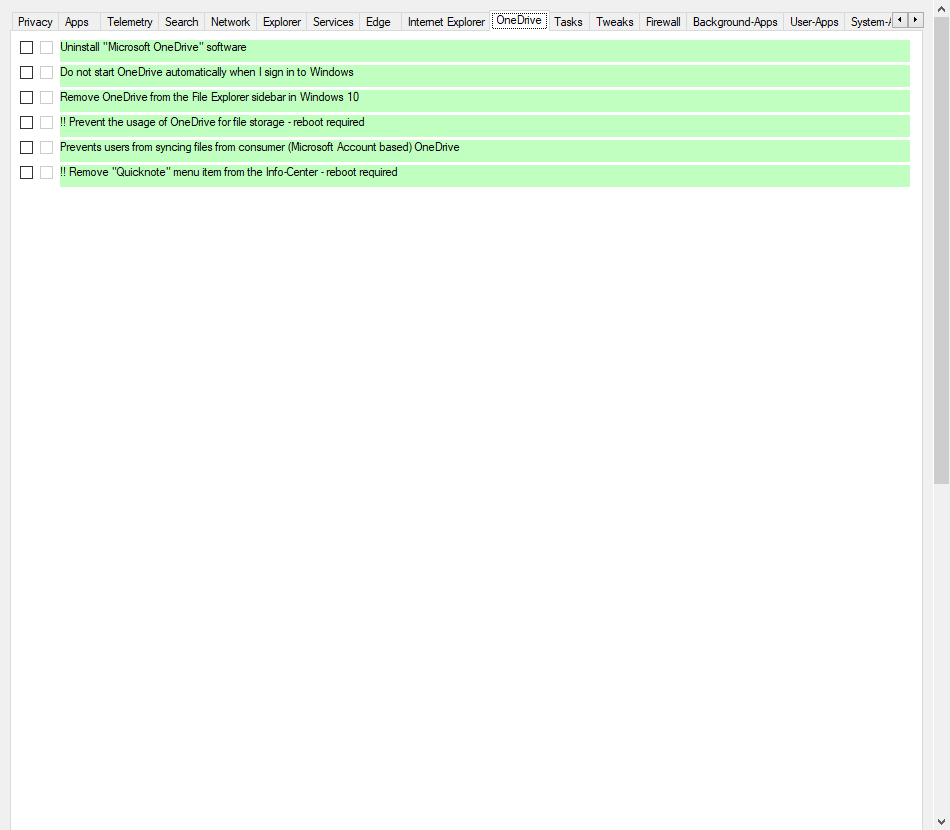Viewport: 950px width, 830px height.
Task: Go to the Telemetry tab
Action: click(x=130, y=22)
